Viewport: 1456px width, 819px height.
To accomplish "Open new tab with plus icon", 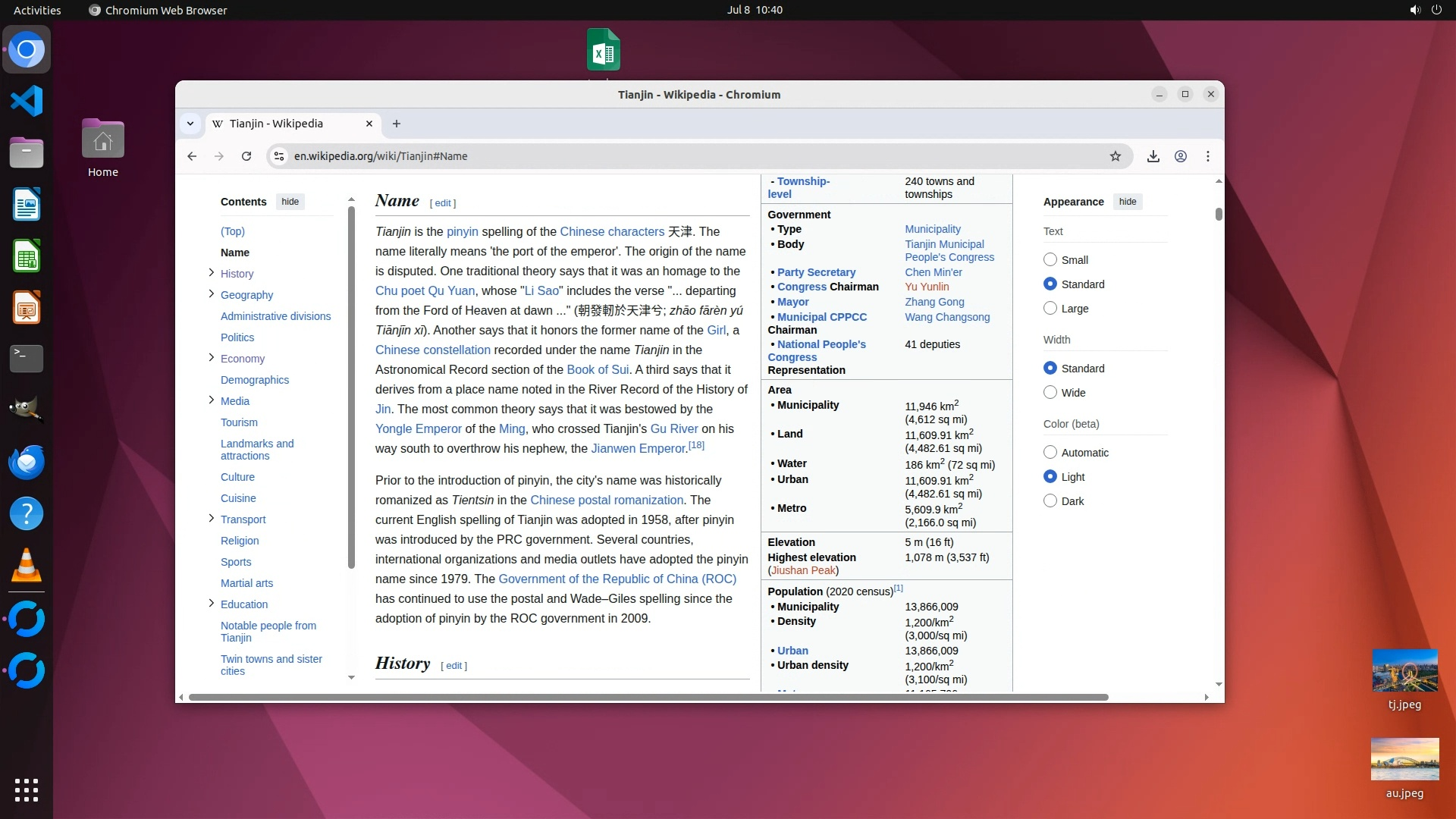I will (396, 124).
